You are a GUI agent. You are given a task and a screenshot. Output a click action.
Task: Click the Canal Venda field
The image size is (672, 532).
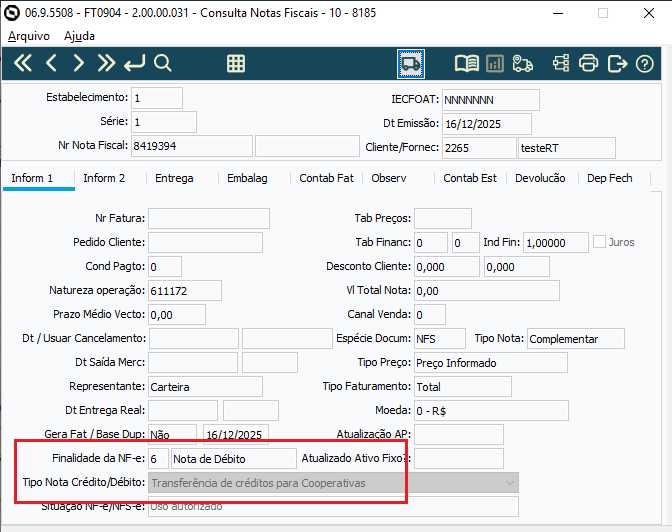(430, 315)
